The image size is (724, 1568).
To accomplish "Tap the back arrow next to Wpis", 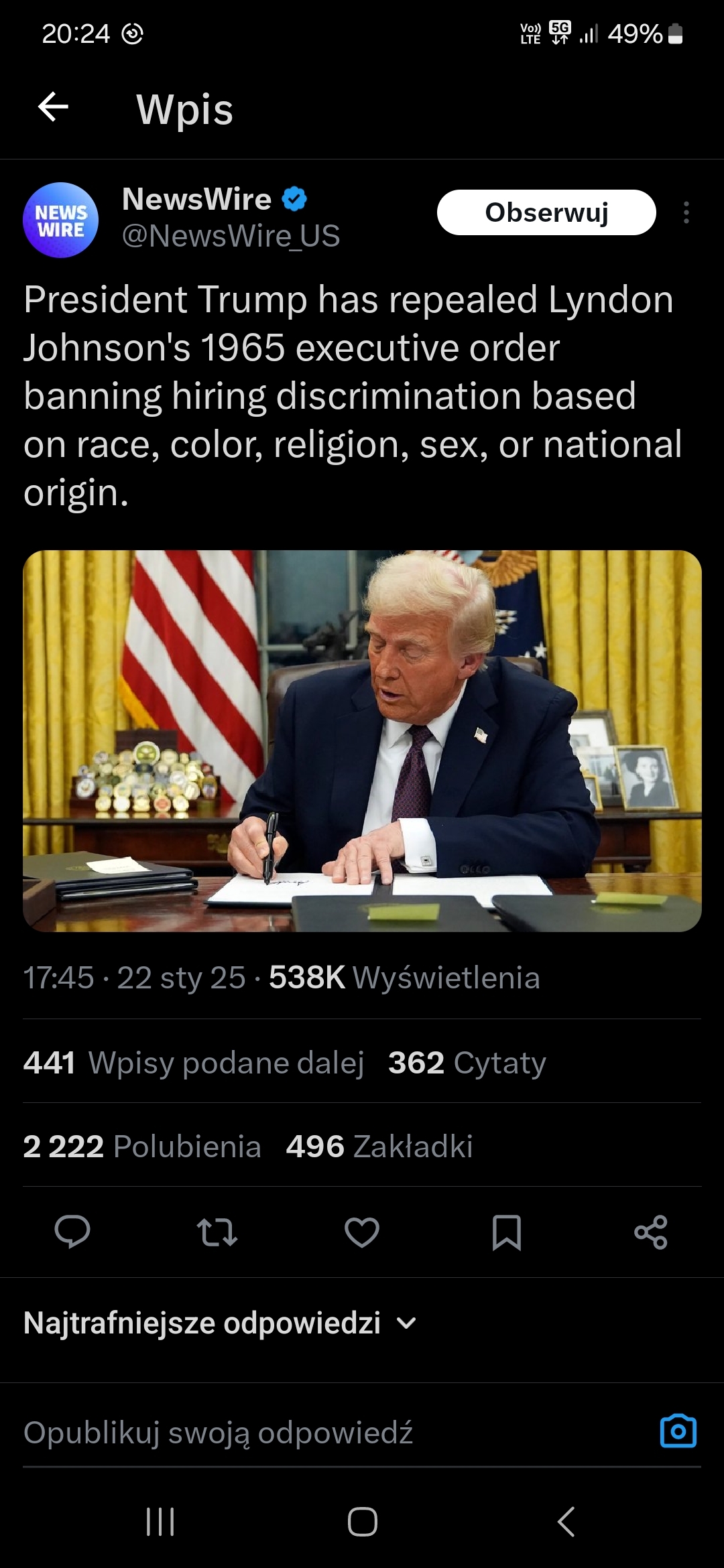I will [x=53, y=107].
